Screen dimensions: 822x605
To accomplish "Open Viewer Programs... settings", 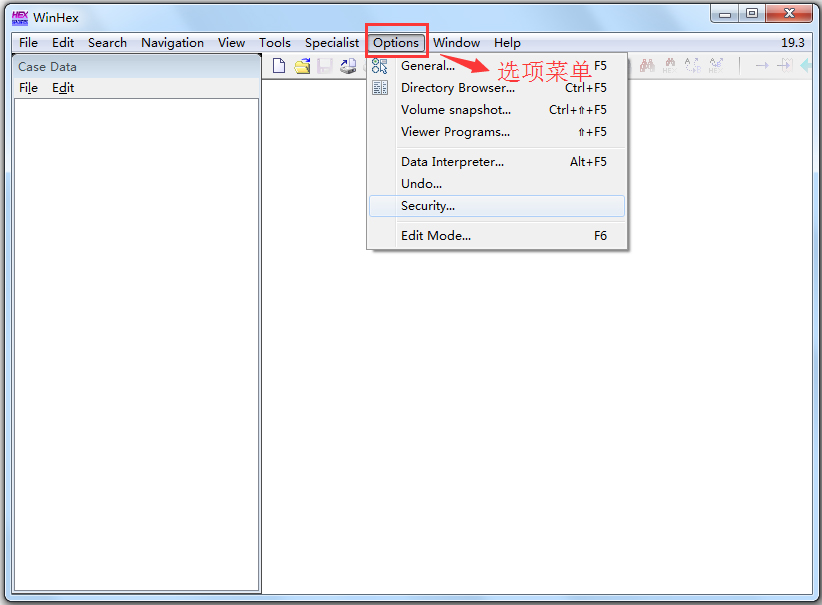I will 497,132.
